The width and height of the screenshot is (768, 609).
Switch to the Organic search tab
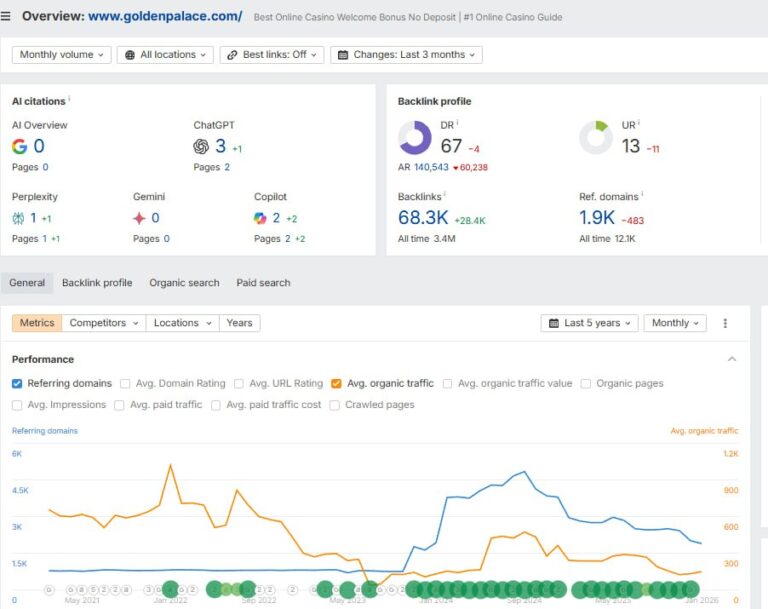pyautogui.click(x=184, y=283)
